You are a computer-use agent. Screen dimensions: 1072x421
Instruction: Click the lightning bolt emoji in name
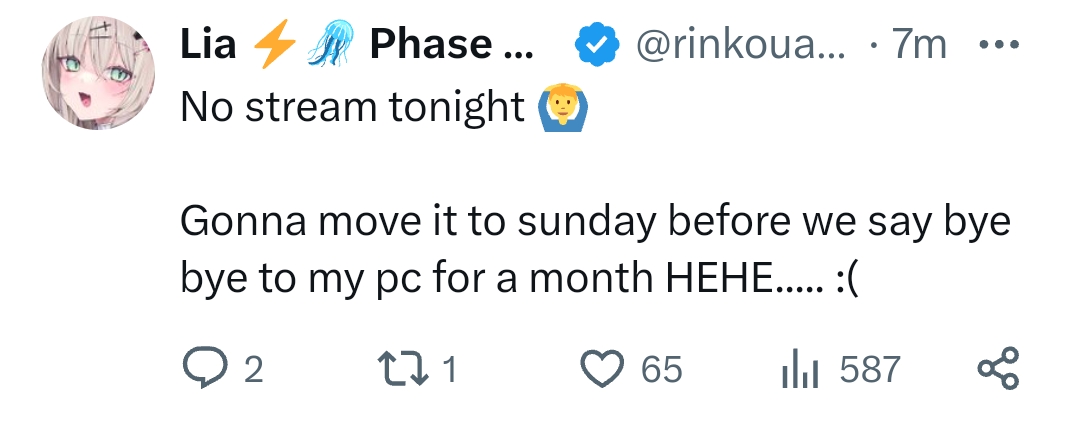click(269, 46)
